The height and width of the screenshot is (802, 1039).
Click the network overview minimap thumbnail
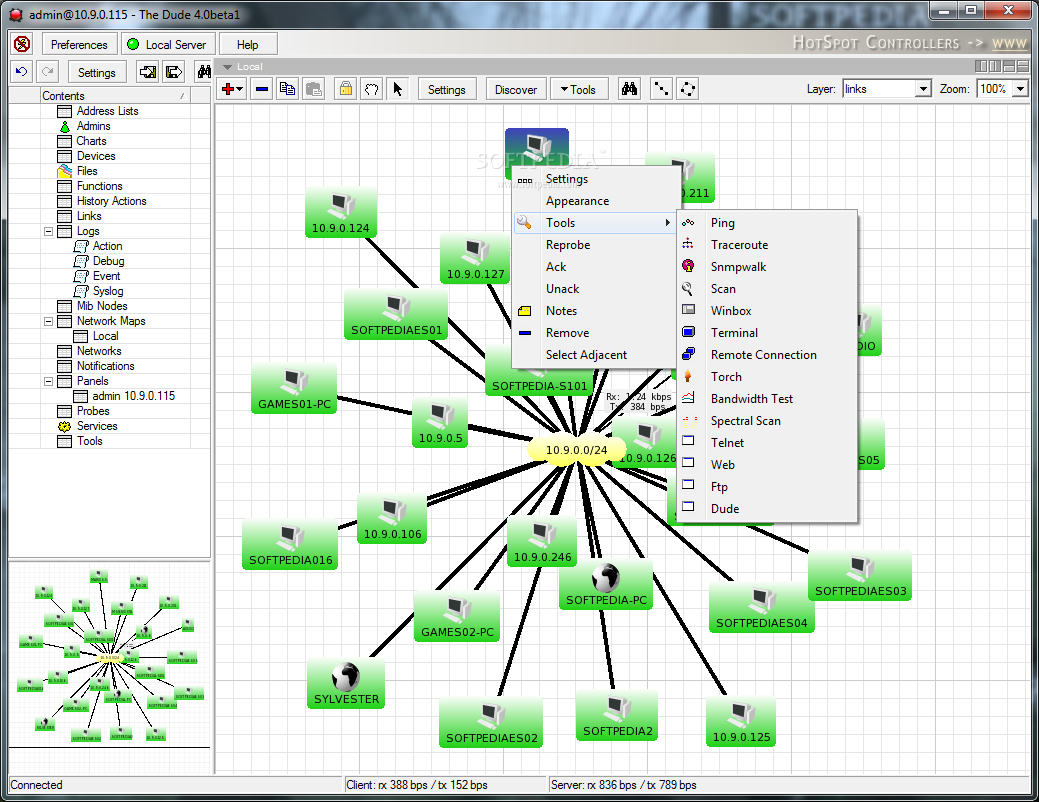pos(109,655)
